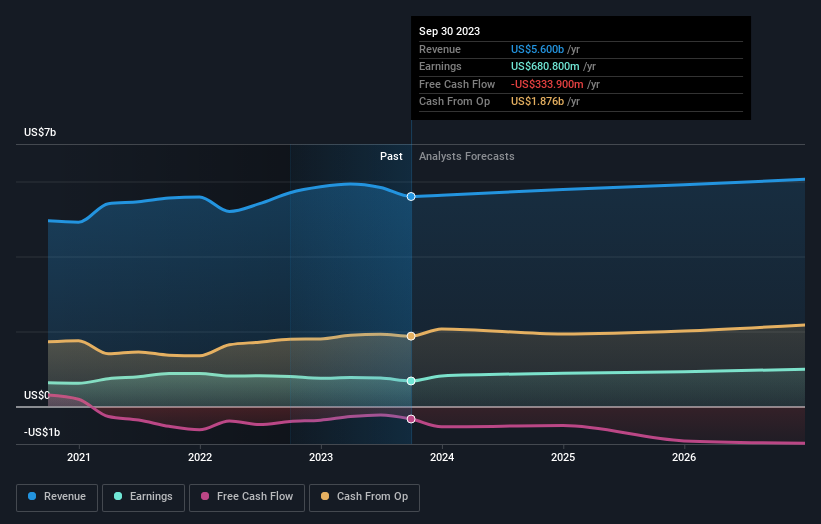This screenshot has height=524, width=821.
Task: Click the 'Earnings' row label in tooltip
Action: coord(440,66)
